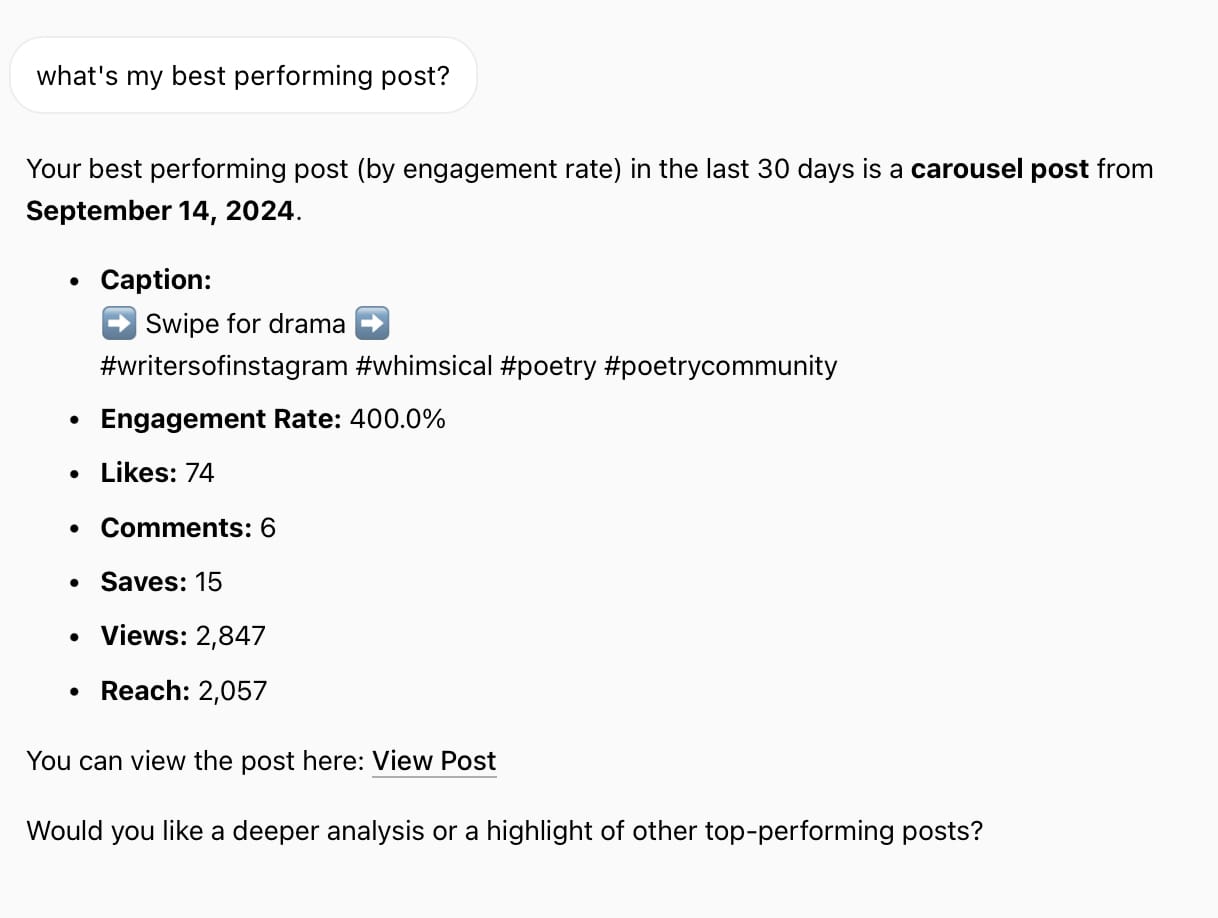The height and width of the screenshot is (918, 1218).
Task: Click the Reach count 2,057
Action: tap(233, 691)
